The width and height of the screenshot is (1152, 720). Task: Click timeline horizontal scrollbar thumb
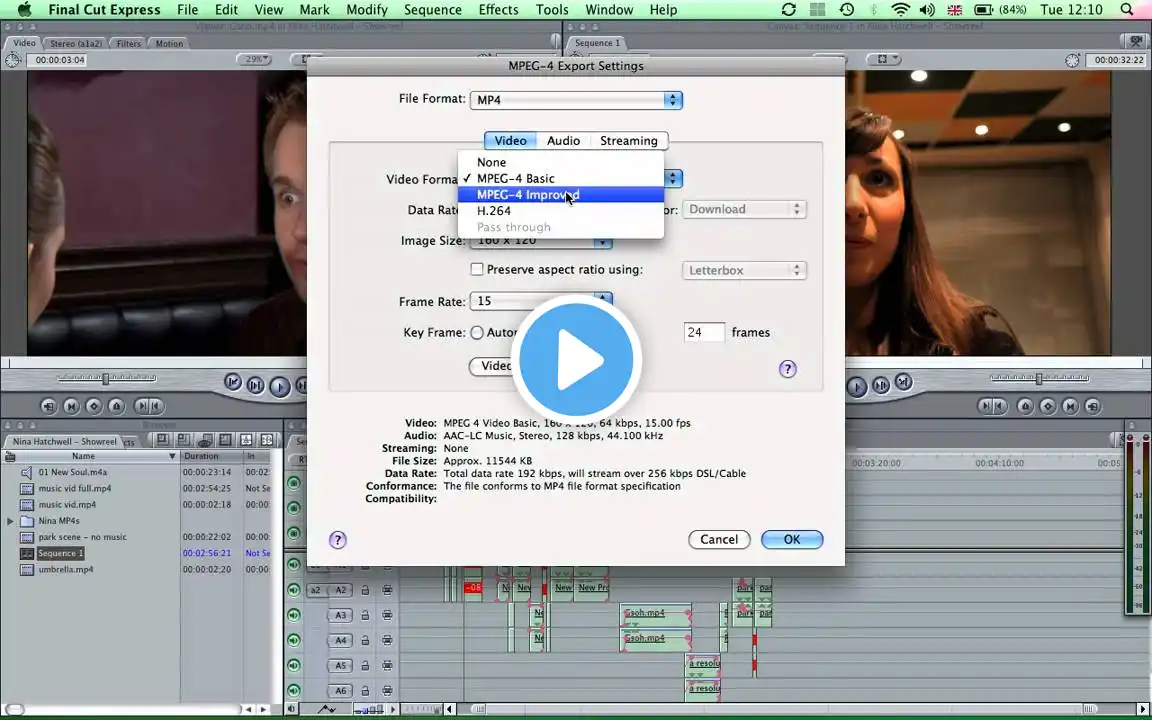786,709
